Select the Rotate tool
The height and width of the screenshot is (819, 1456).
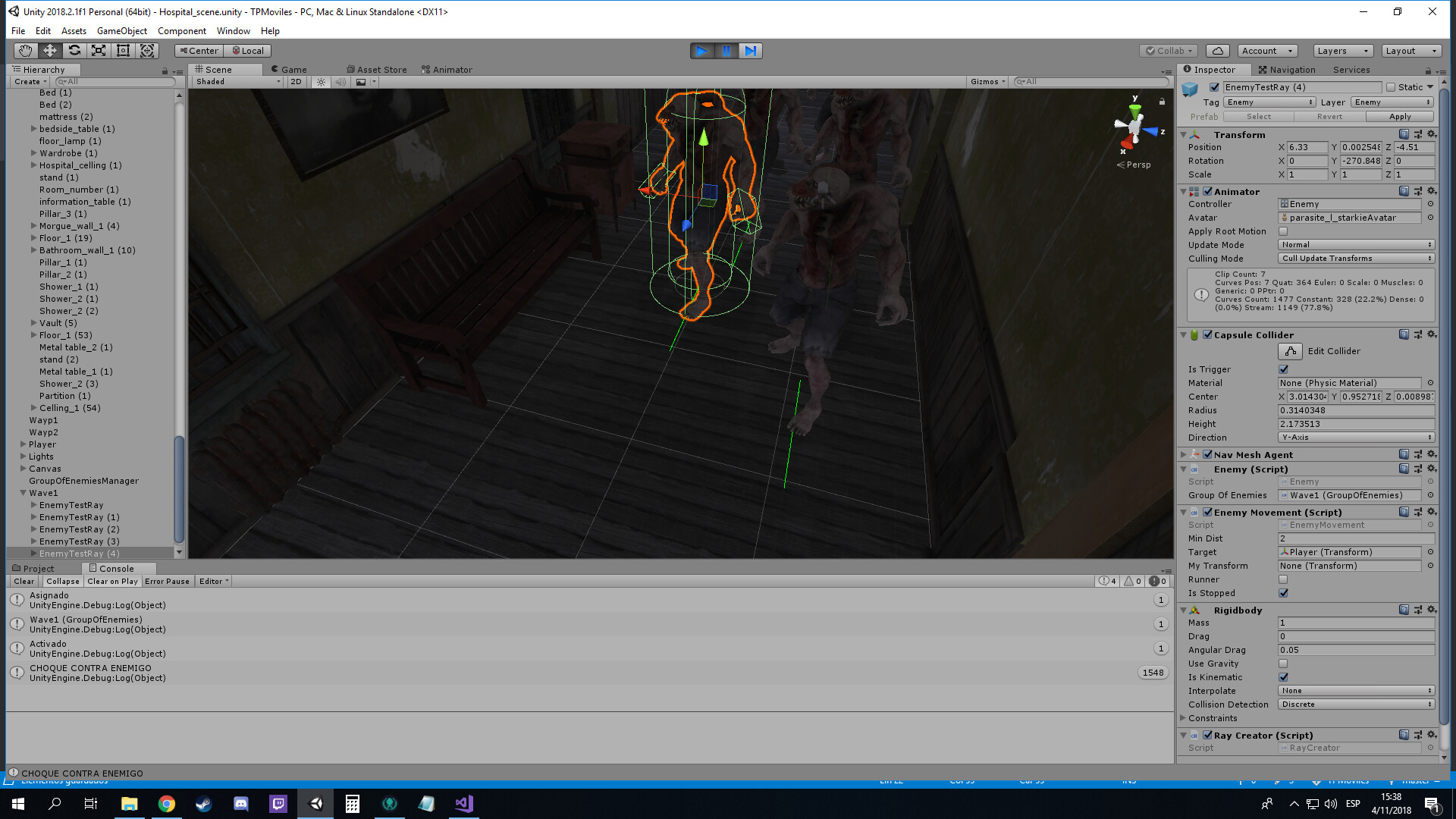point(74,50)
